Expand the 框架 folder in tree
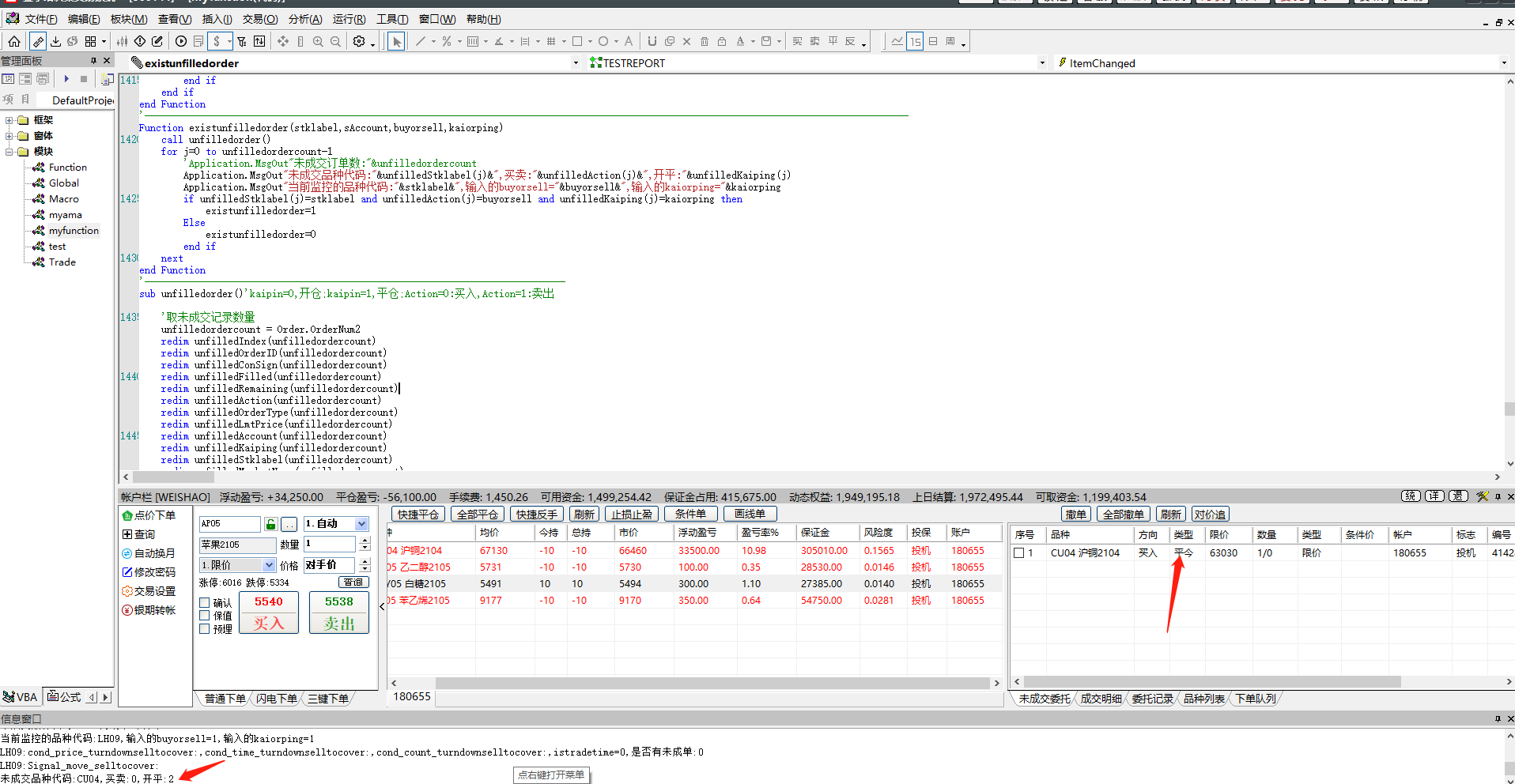Screen dimensions: 1515x784 coord(9,120)
